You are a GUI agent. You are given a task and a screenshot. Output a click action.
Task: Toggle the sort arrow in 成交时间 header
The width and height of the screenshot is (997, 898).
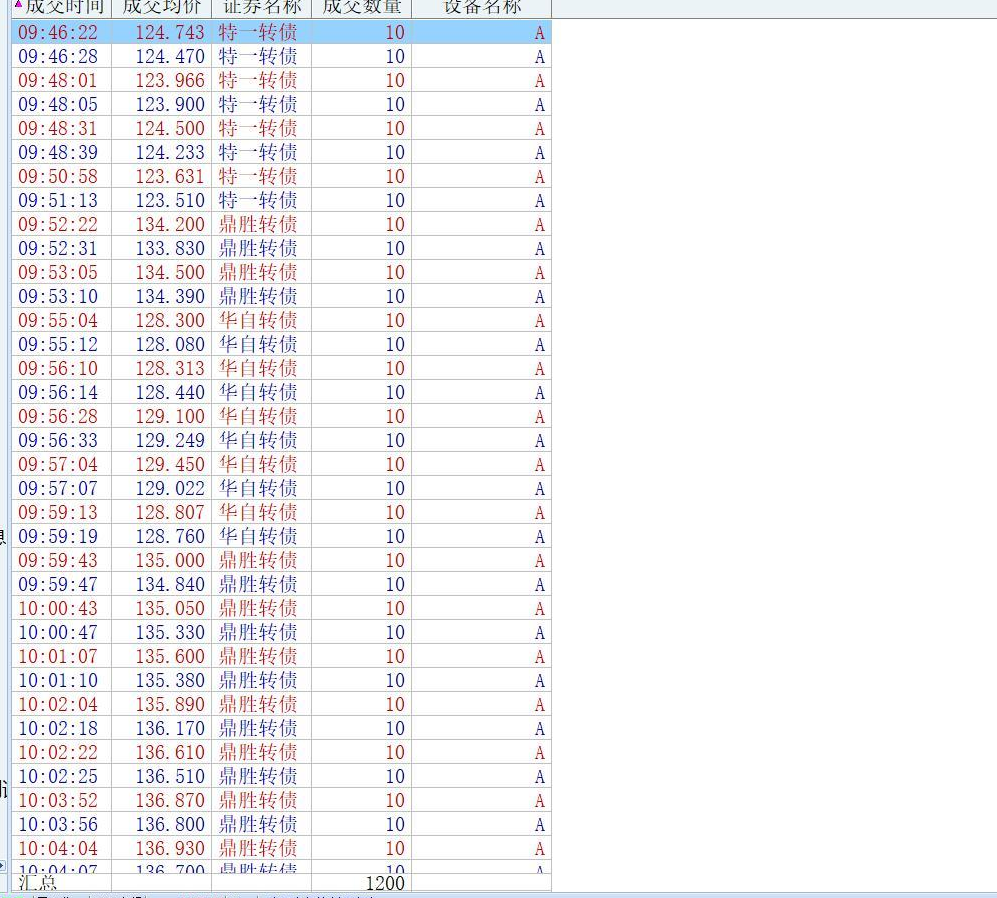tap(18, 5)
